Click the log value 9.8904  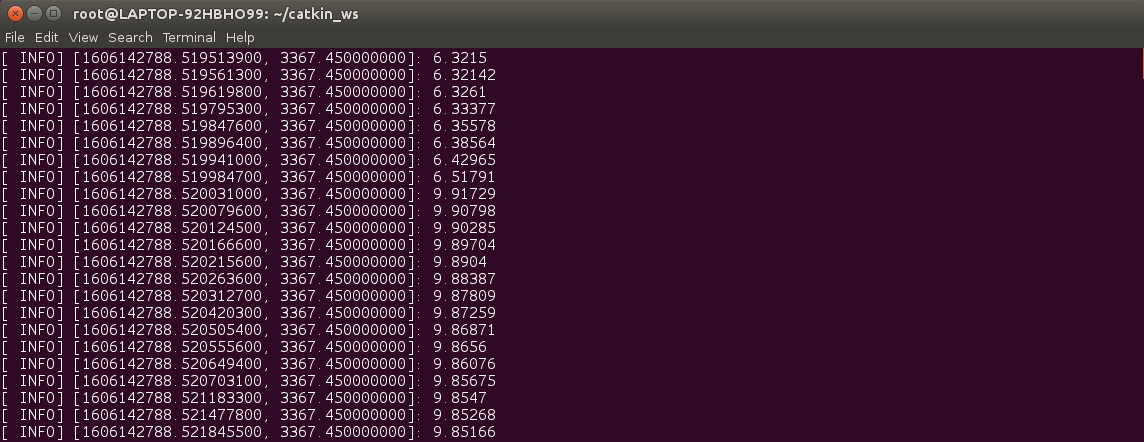coord(460,262)
